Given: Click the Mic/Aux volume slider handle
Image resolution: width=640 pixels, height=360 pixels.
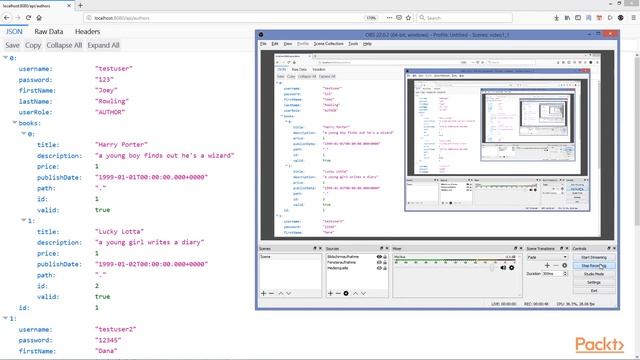Looking at the screenshot, I should 492,268.
